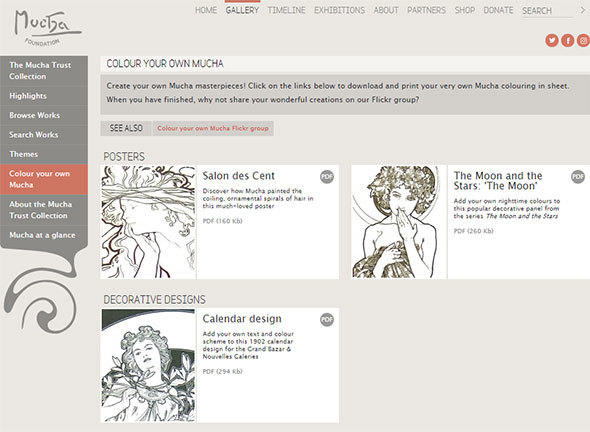Open EXHIBITIONS in top navigation
The width and height of the screenshot is (590, 432).
(x=339, y=10)
